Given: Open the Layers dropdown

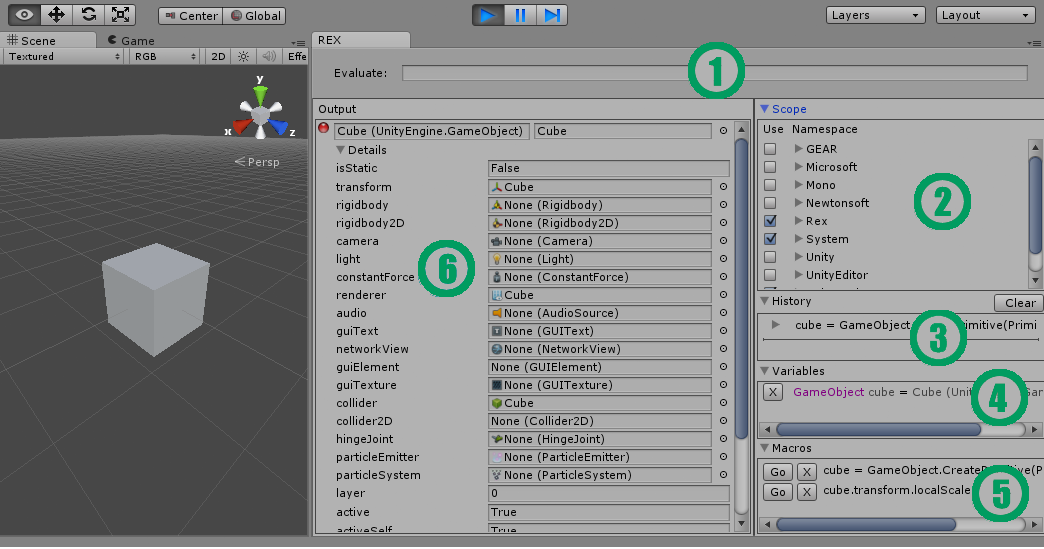Looking at the screenshot, I should [x=876, y=15].
